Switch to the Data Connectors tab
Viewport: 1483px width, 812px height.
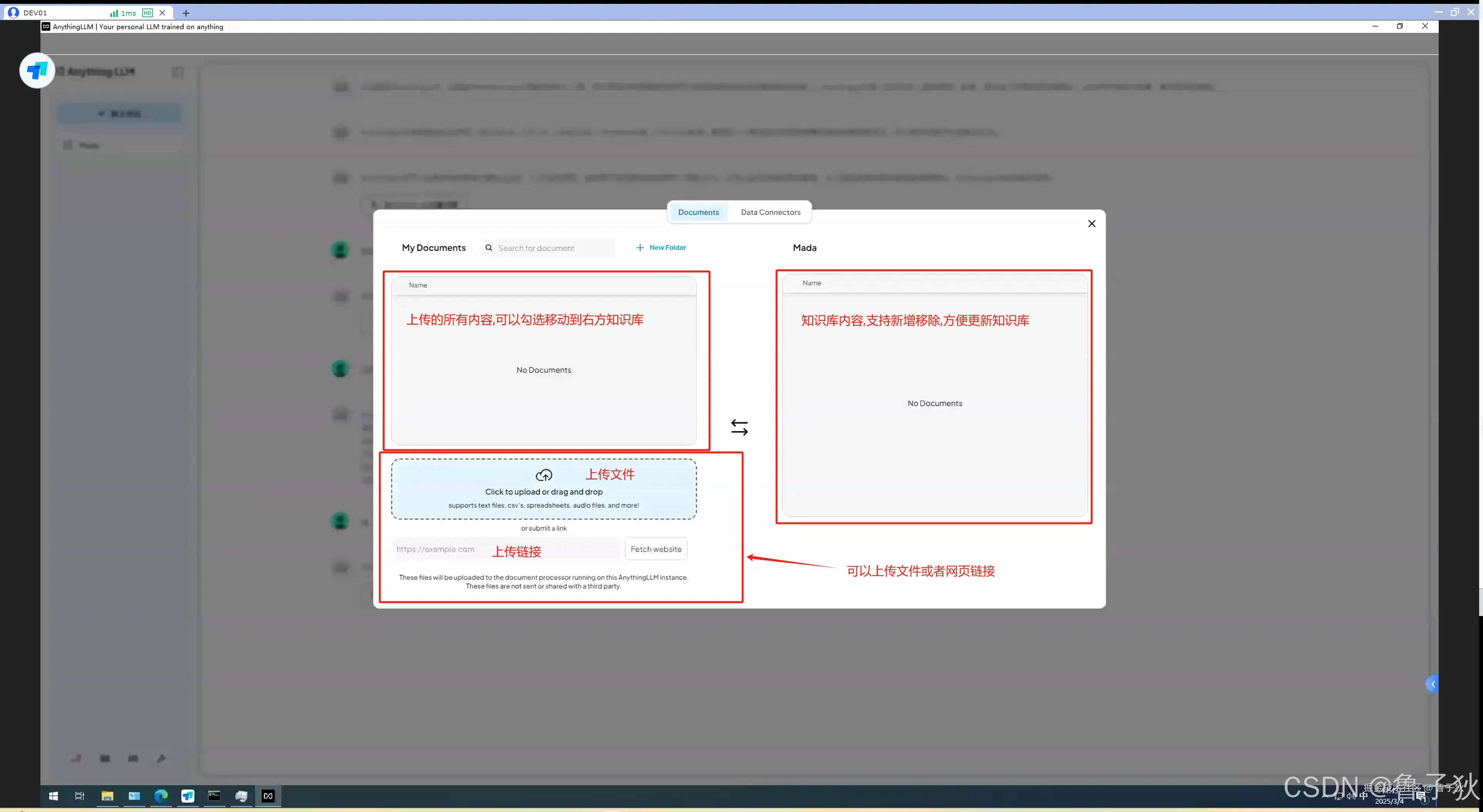770,212
